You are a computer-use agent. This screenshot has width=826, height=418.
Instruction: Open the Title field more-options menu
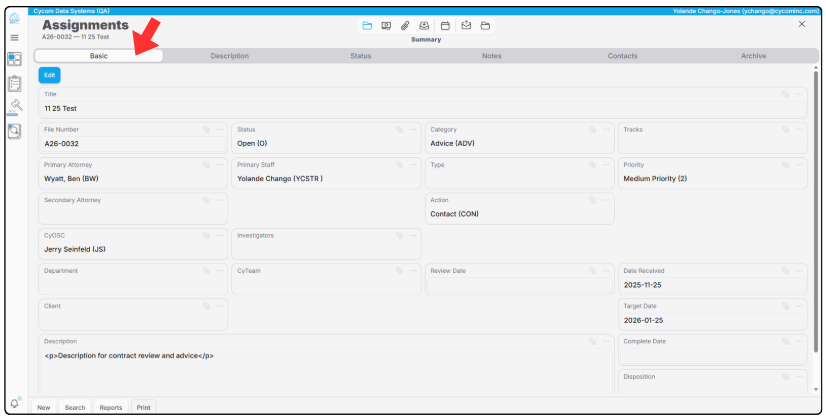[x=799, y=94]
